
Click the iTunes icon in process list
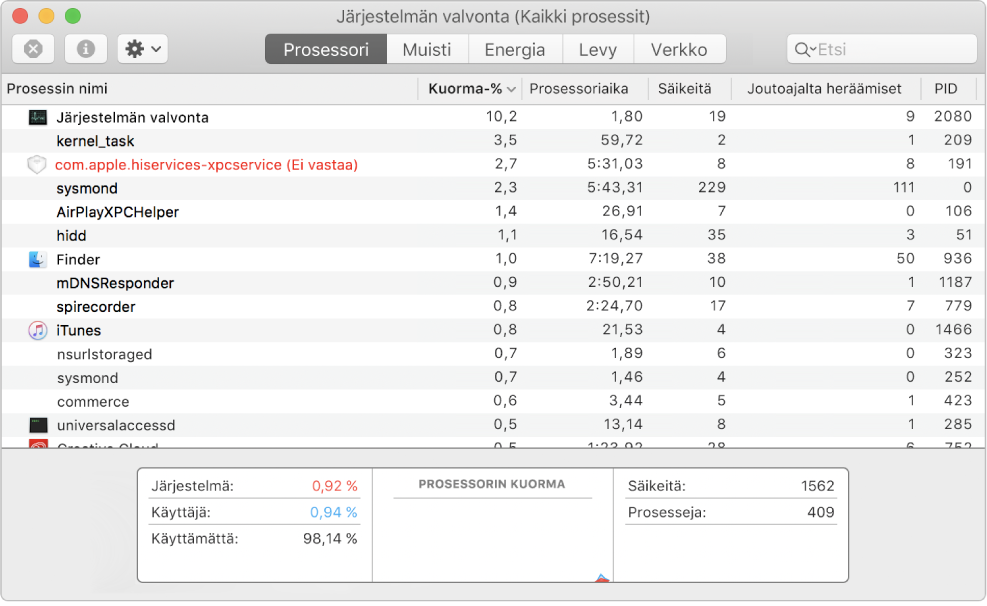point(38,330)
